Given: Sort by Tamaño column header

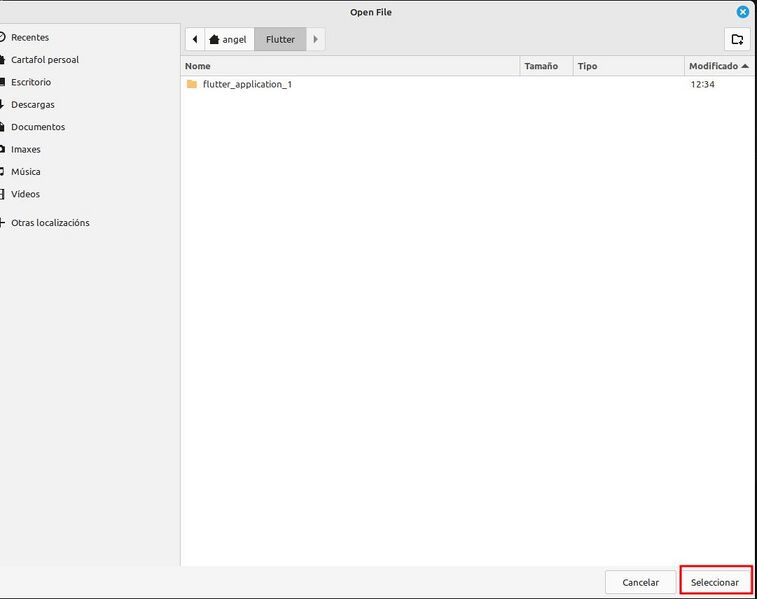Looking at the screenshot, I should coord(547,66).
